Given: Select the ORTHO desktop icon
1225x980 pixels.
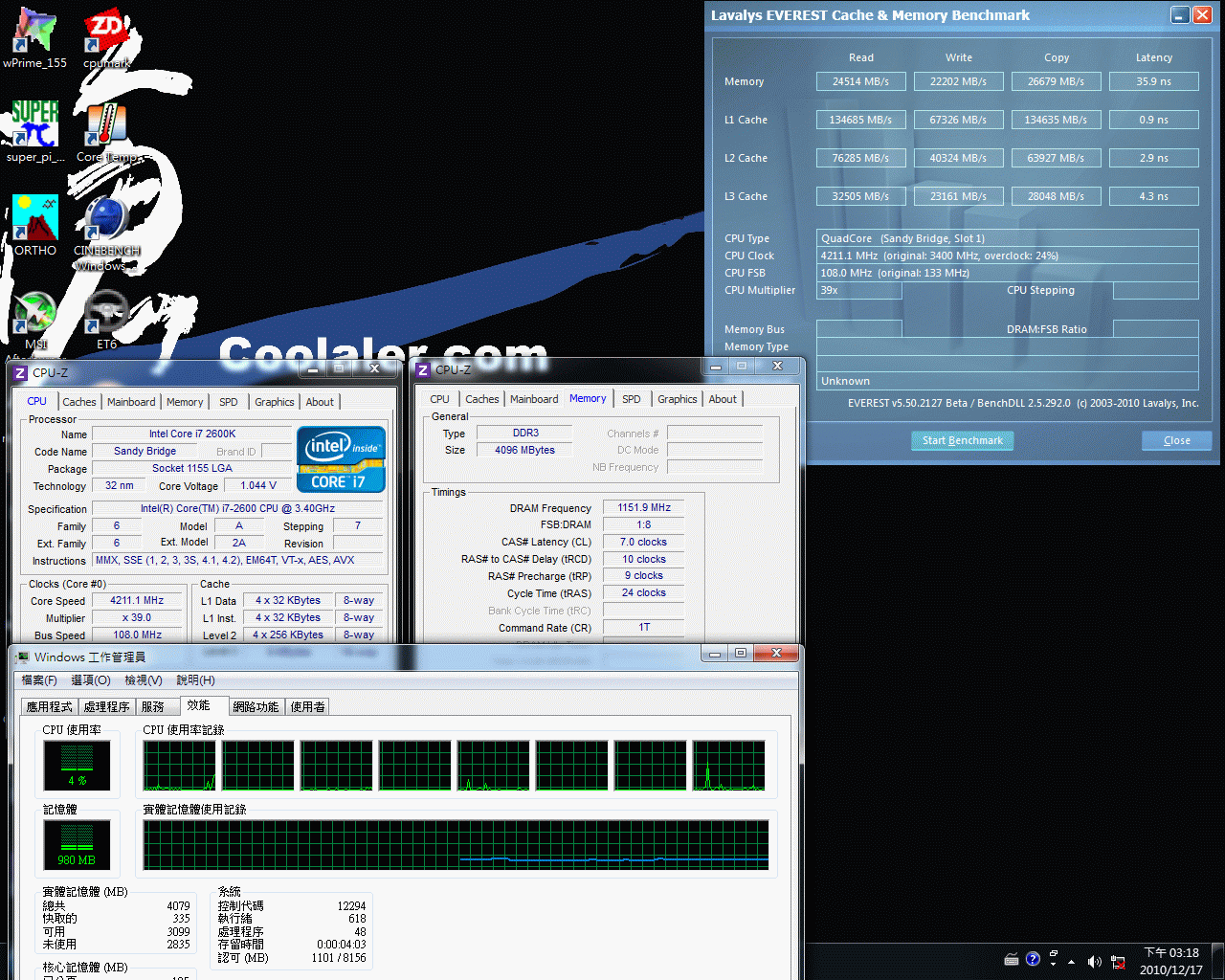Looking at the screenshot, I should 35,225.
